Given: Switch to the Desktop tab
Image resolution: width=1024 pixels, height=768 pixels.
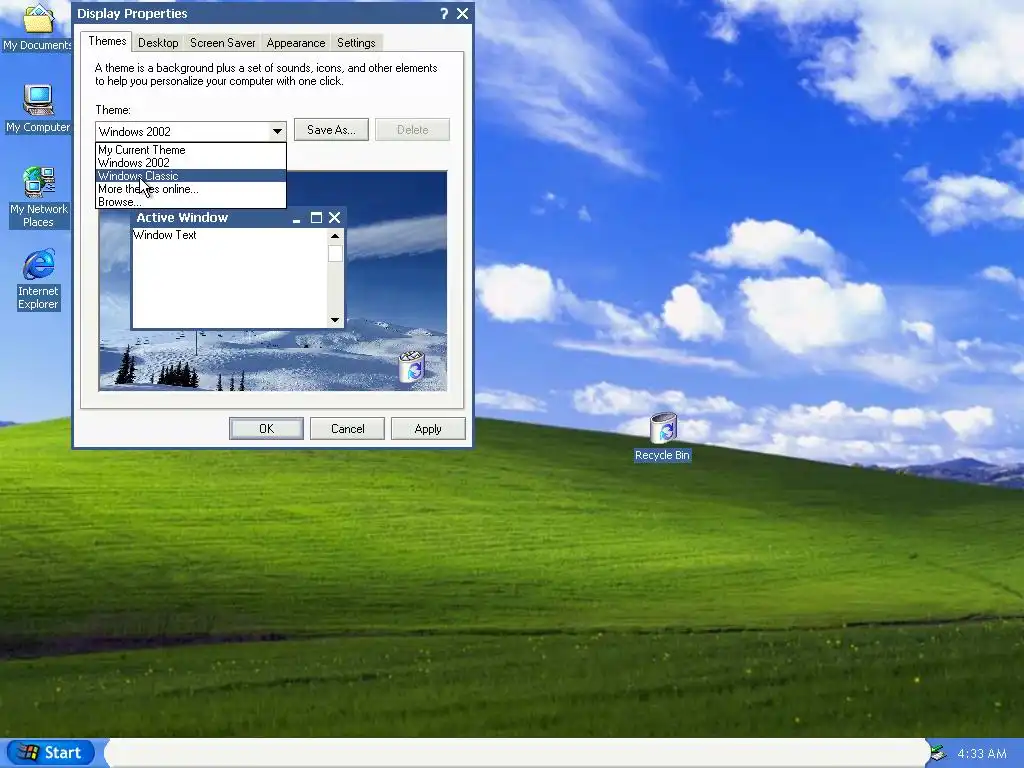Looking at the screenshot, I should click(x=158, y=43).
